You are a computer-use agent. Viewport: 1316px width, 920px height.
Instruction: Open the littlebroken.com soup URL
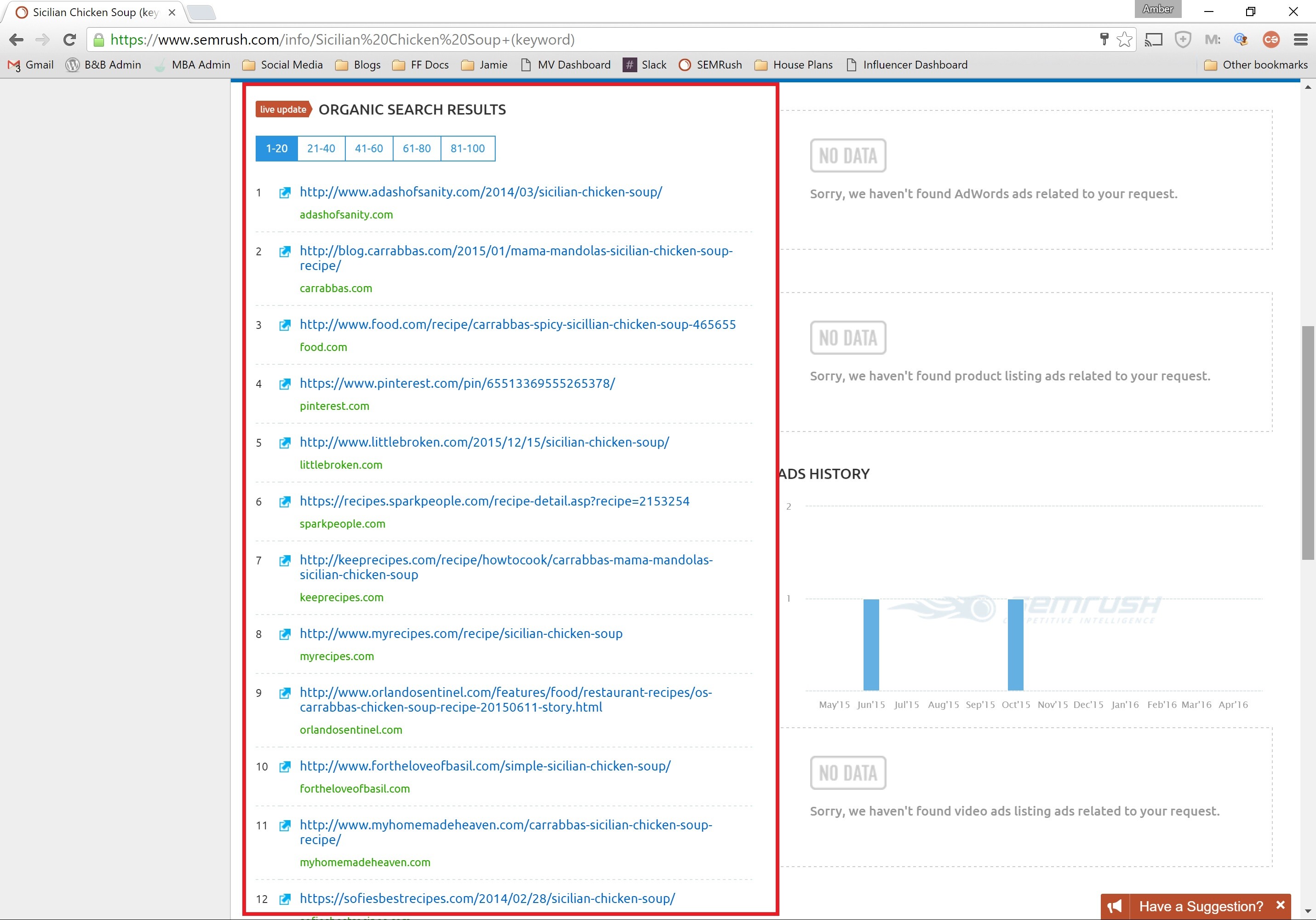click(484, 442)
